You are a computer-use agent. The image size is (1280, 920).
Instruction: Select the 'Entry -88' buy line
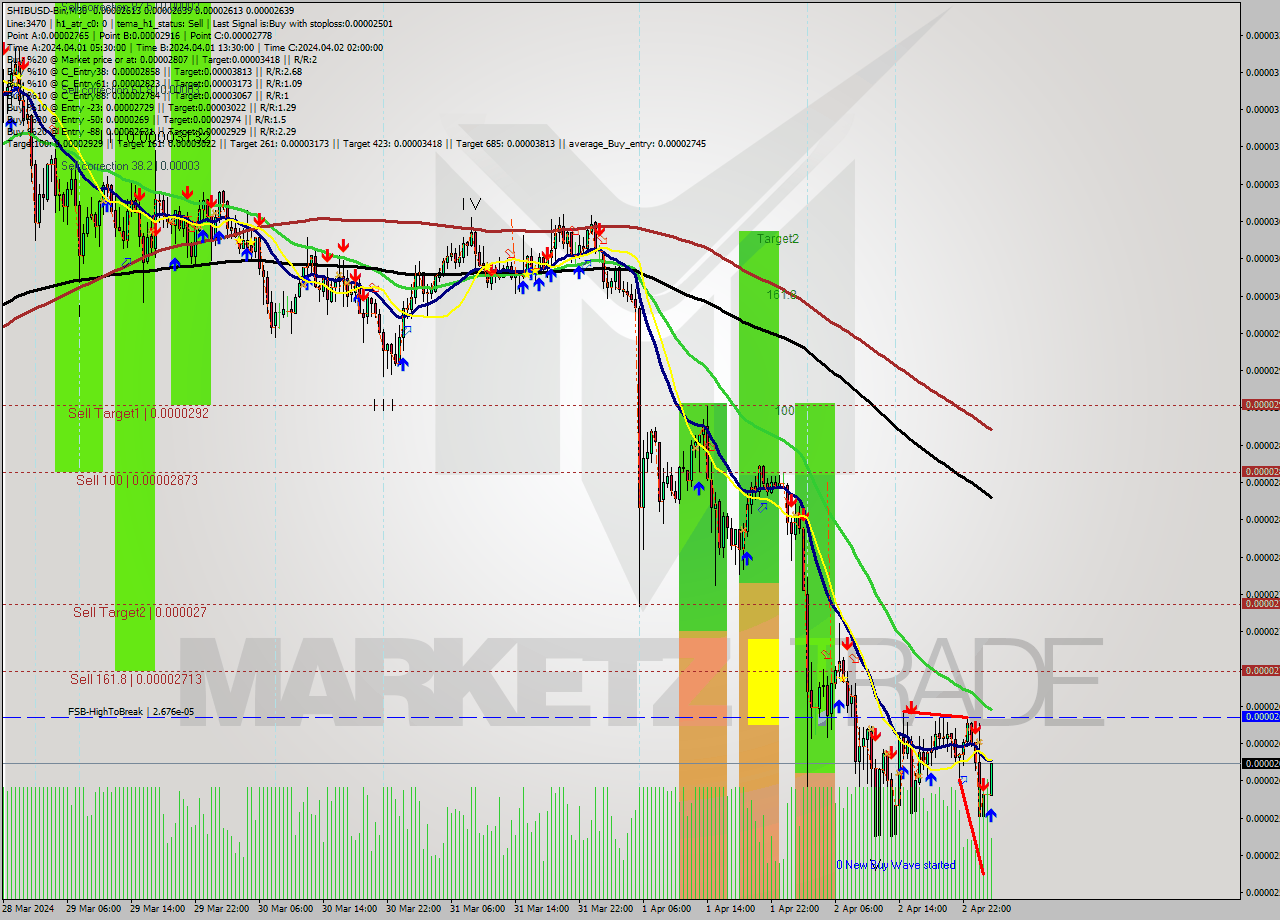click(x=151, y=131)
